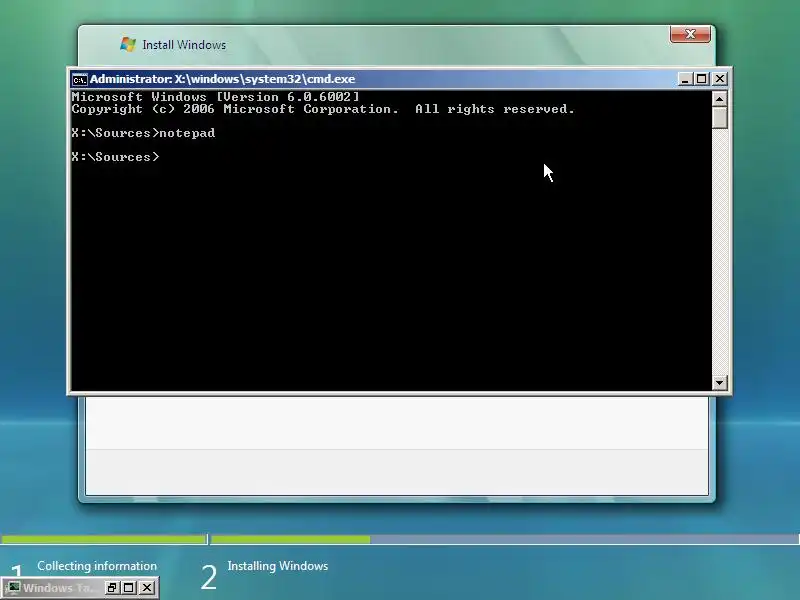Screen dimensions: 800x600
Task: Click scroll up arrow in command prompt
Action: coord(719,98)
